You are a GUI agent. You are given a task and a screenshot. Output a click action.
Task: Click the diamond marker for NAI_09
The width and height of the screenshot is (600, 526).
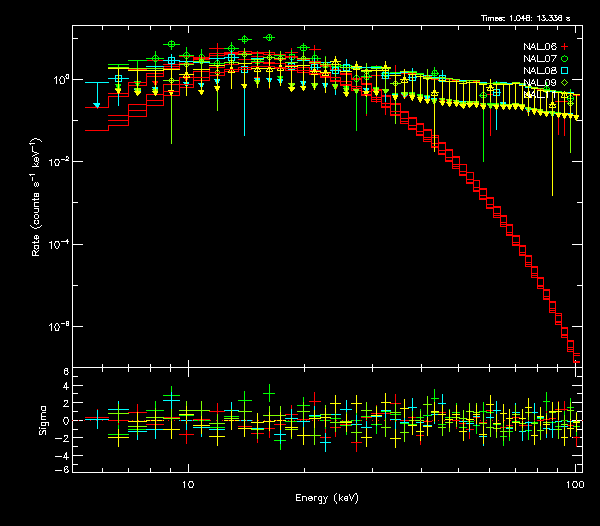[x=564, y=84]
